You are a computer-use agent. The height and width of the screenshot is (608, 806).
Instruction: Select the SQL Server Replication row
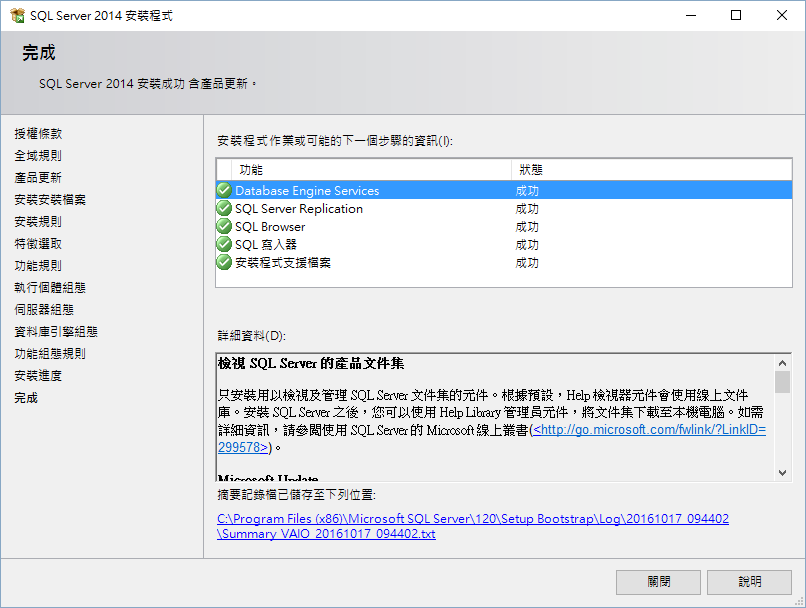[x=504, y=208]
